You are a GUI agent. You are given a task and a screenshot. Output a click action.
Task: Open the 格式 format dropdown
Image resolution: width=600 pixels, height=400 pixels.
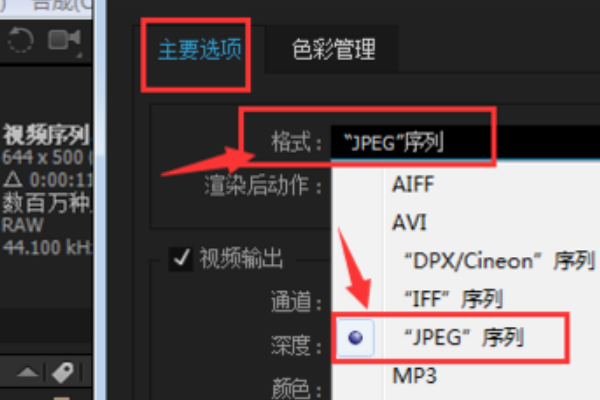[465, 143]
